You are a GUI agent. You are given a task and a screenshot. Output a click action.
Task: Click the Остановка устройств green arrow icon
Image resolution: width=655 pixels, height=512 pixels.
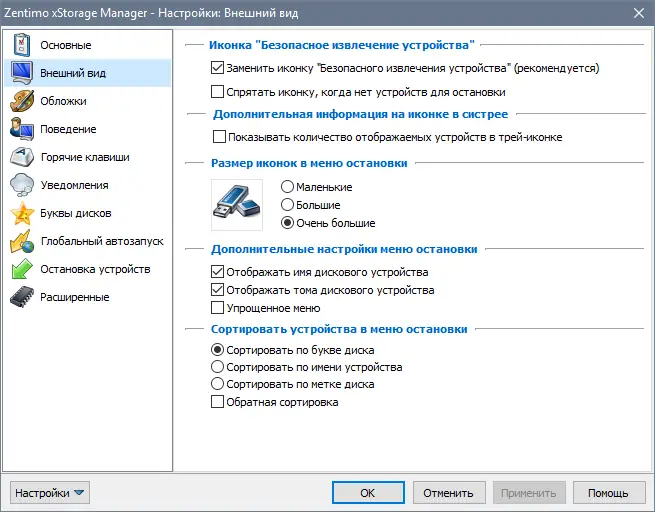(21, 269)
